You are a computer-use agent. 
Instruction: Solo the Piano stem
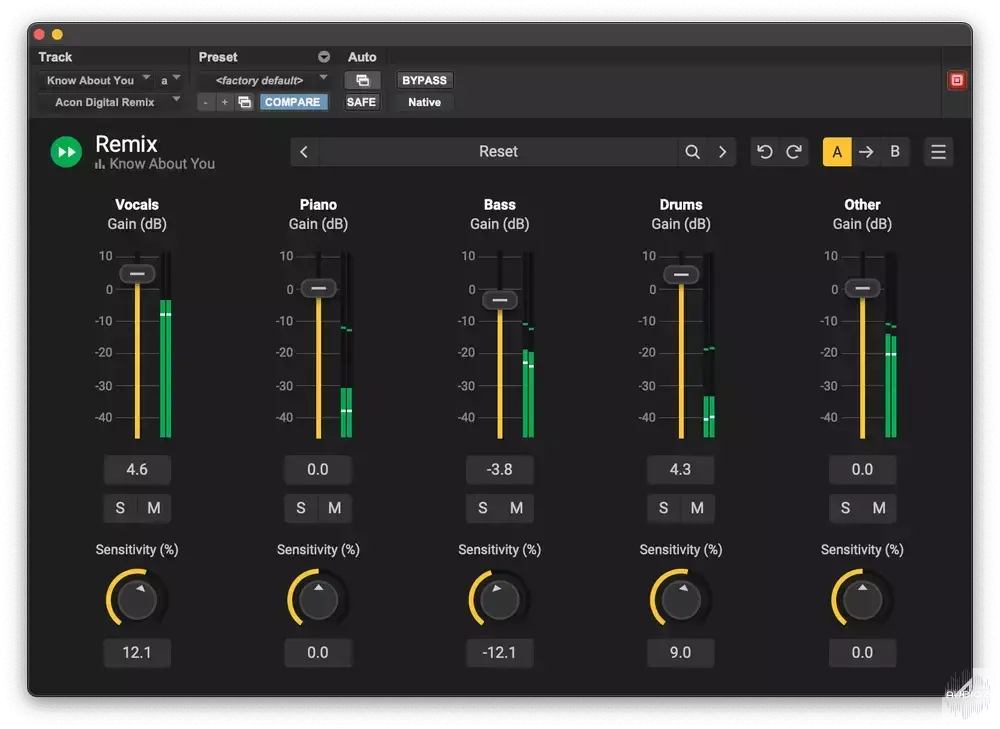click(x=301, y=508)
